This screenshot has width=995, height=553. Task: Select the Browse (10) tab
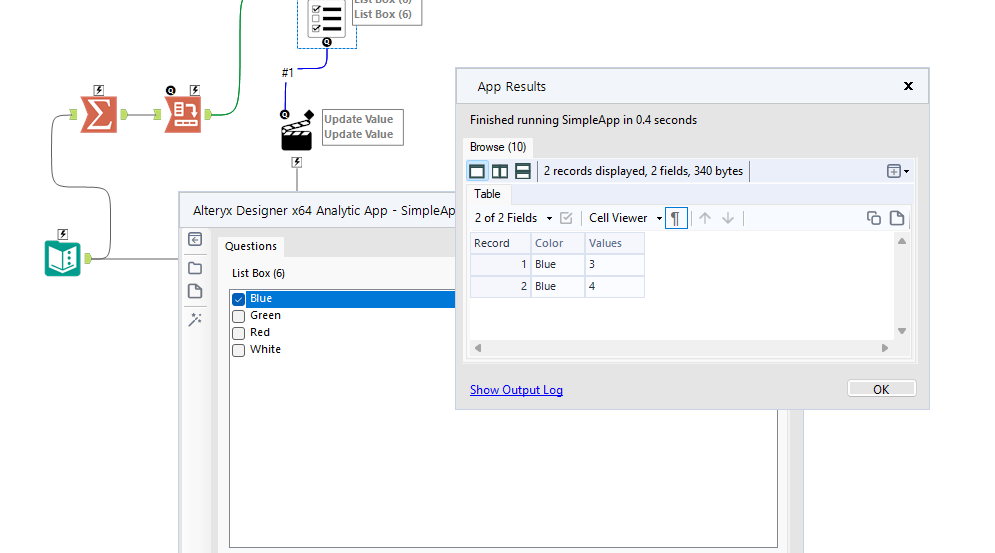498,147
